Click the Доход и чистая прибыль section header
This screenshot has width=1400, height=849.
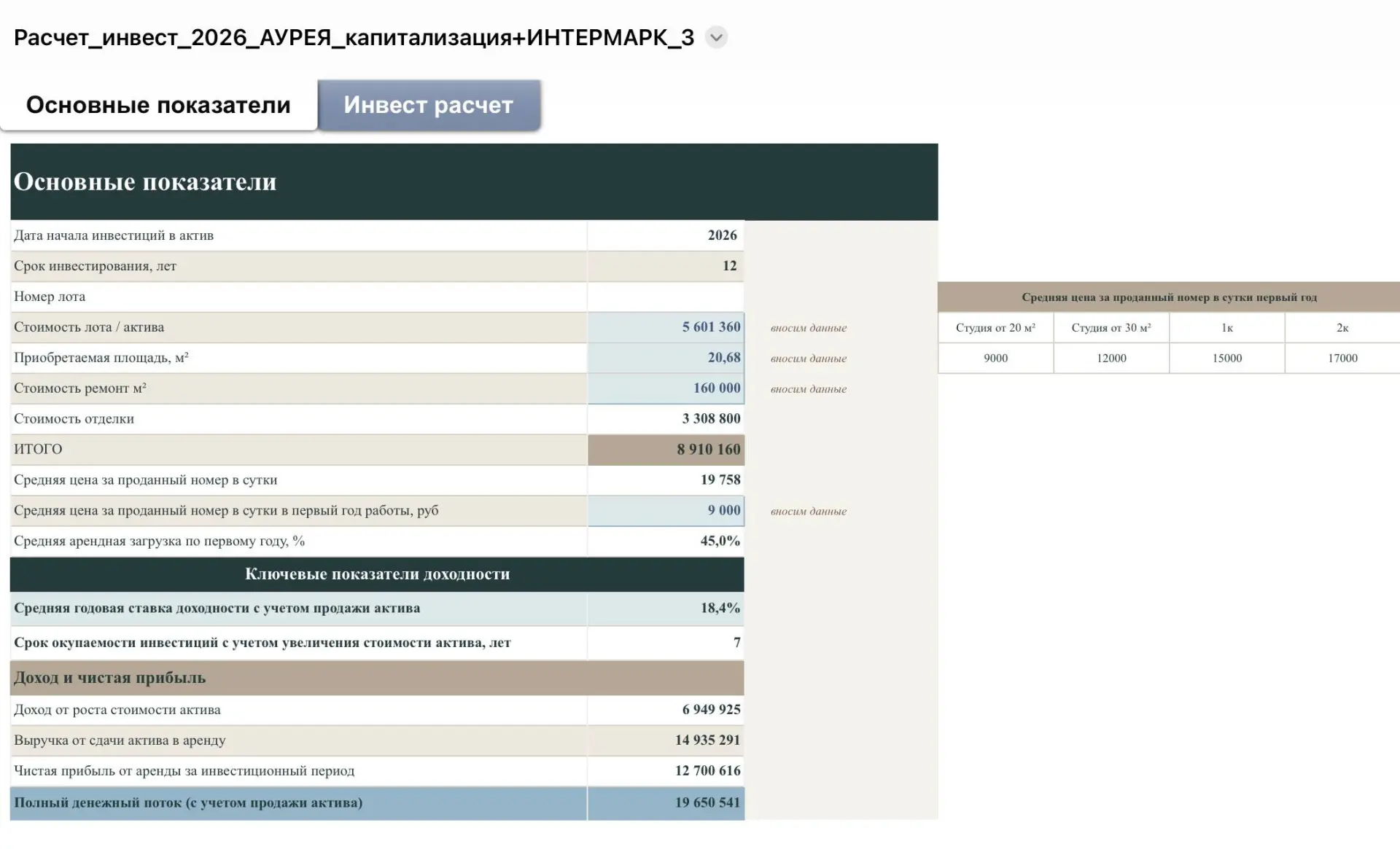[x=377, y=678]
